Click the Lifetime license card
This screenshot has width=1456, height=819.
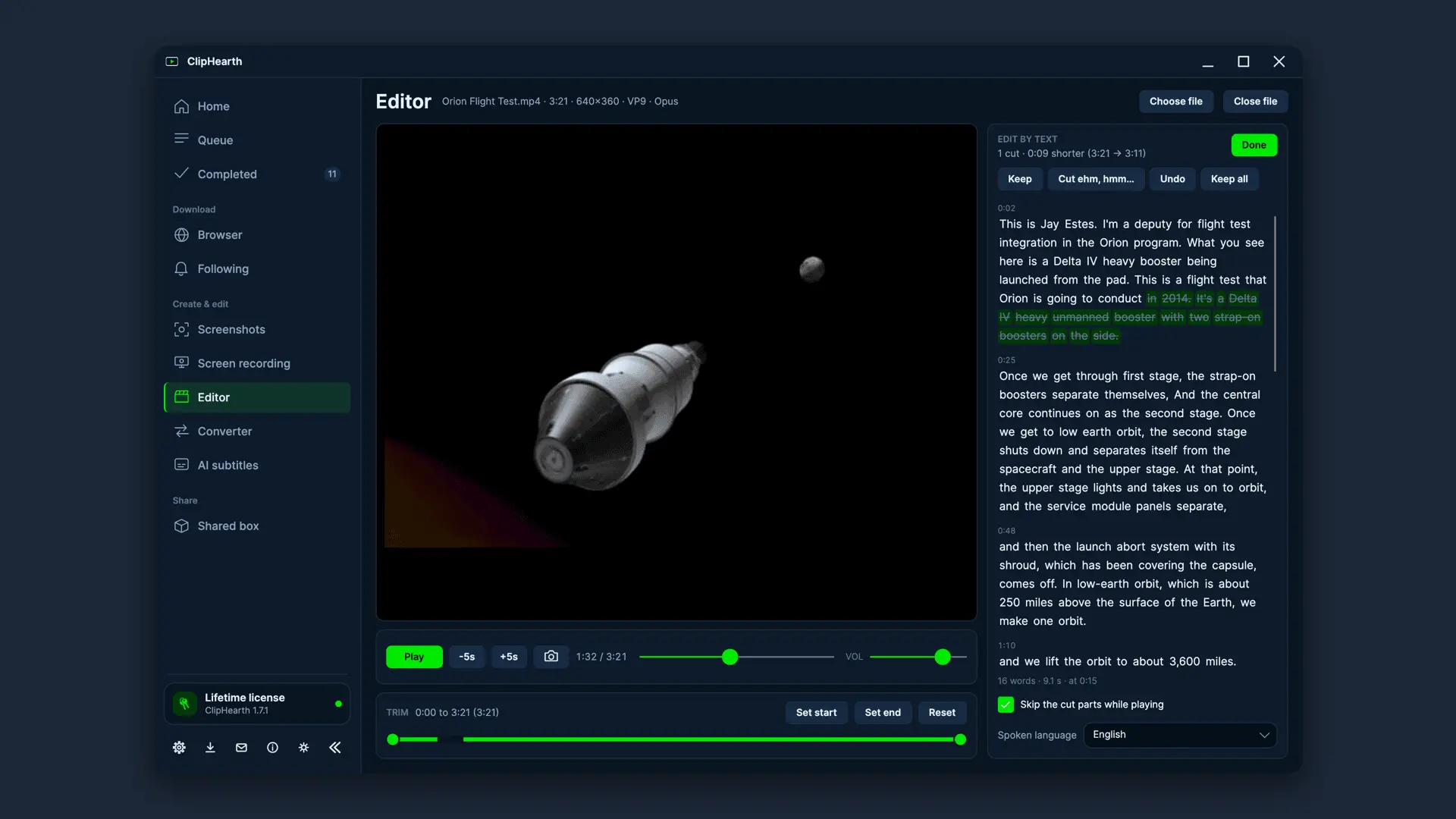click(257, 704)
